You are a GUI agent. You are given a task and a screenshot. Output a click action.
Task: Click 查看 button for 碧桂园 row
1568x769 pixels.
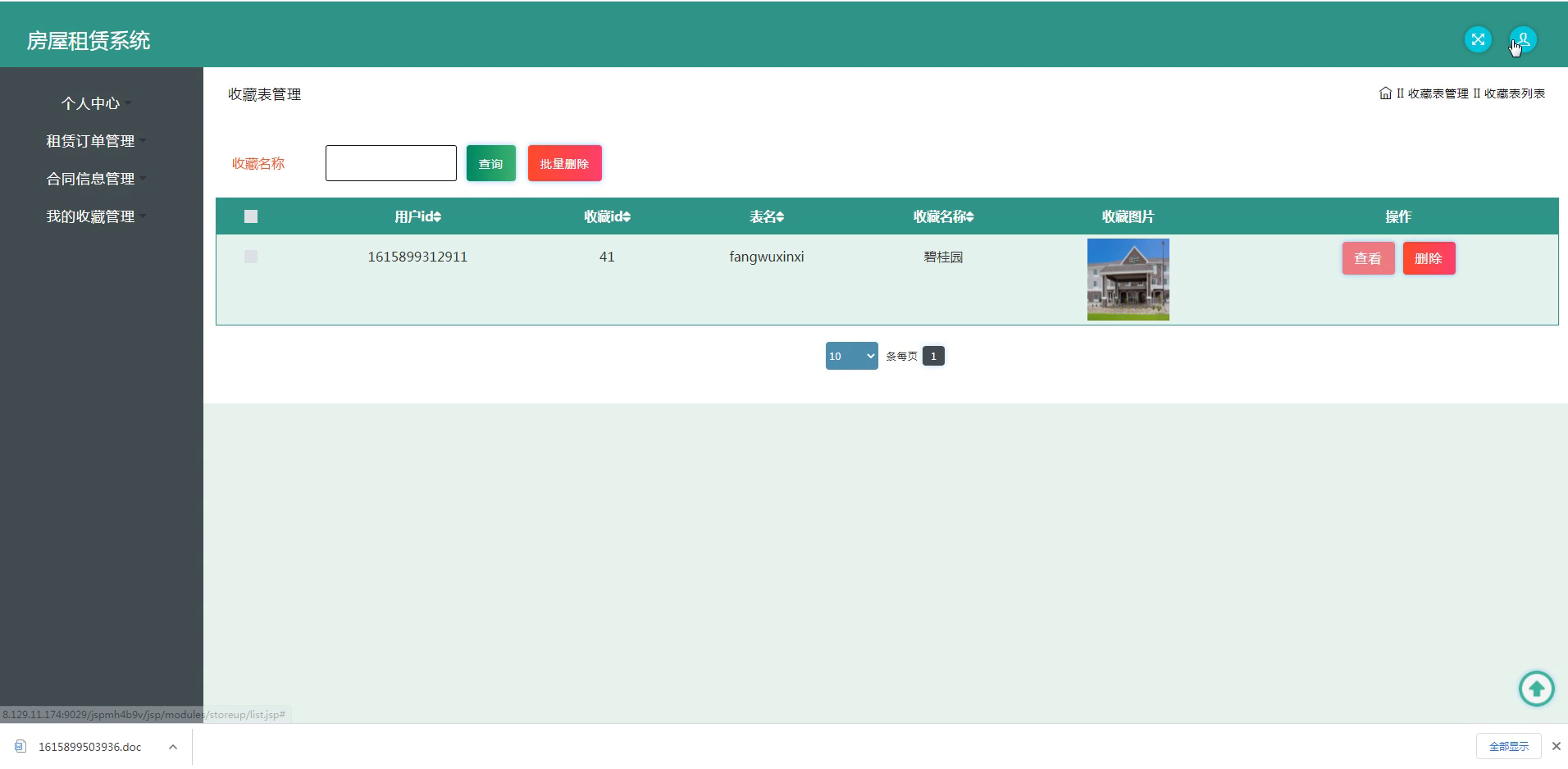click(1368, 258)
